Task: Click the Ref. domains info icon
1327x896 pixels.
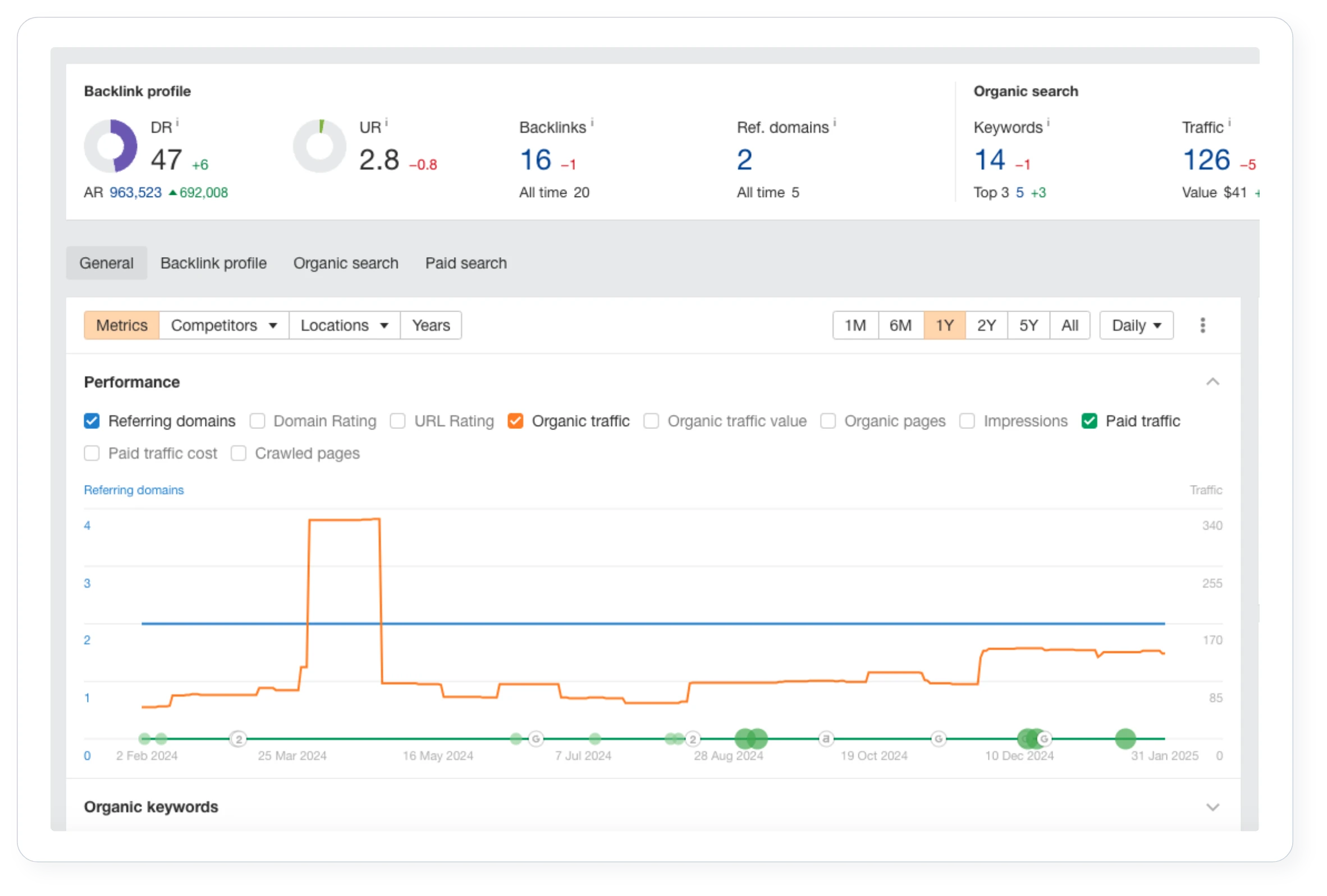Action: click(x=834, y=123)
